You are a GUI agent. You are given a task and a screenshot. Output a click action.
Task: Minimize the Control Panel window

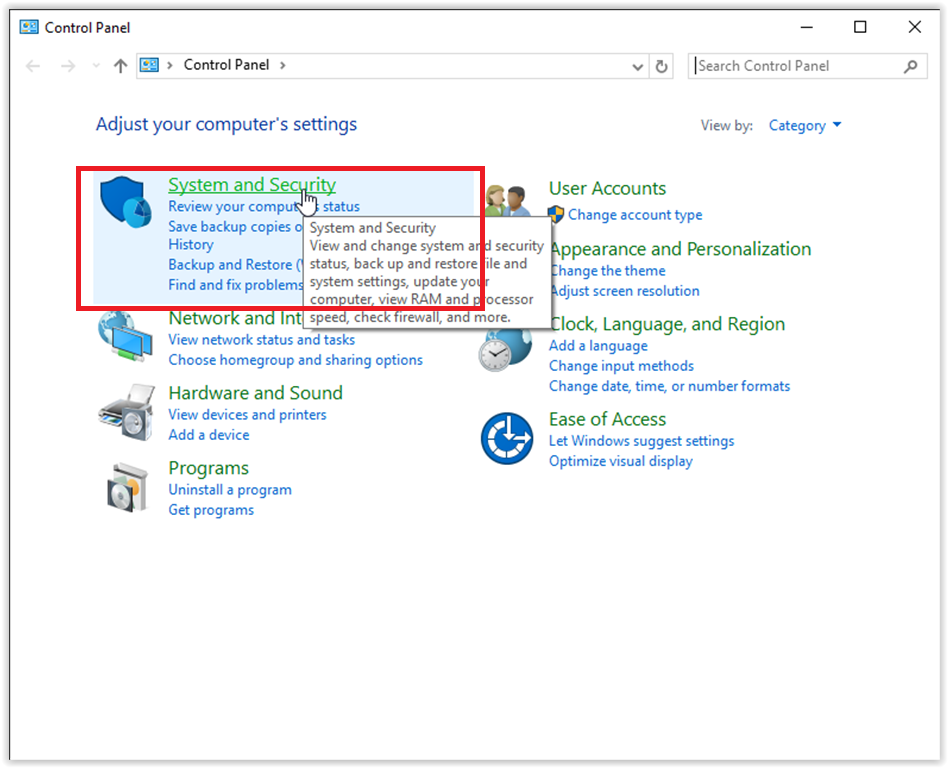(807, 27)
